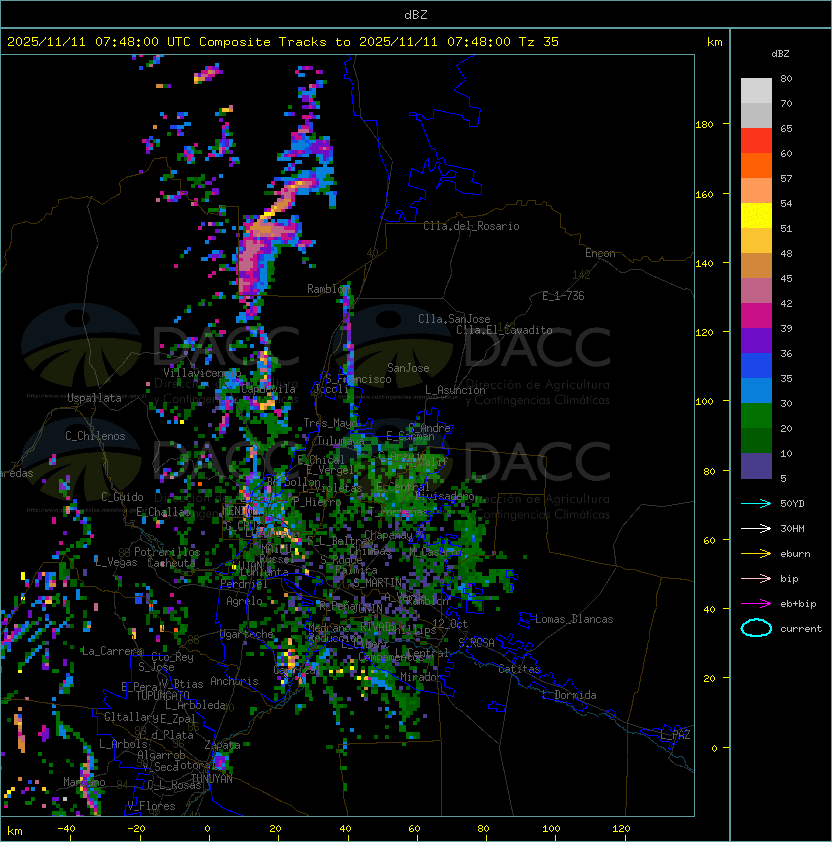Viewport: 832px width, 842px height.
Task: Click the 'Clla.SanJose' map label
Action: [x=454, y=319]
